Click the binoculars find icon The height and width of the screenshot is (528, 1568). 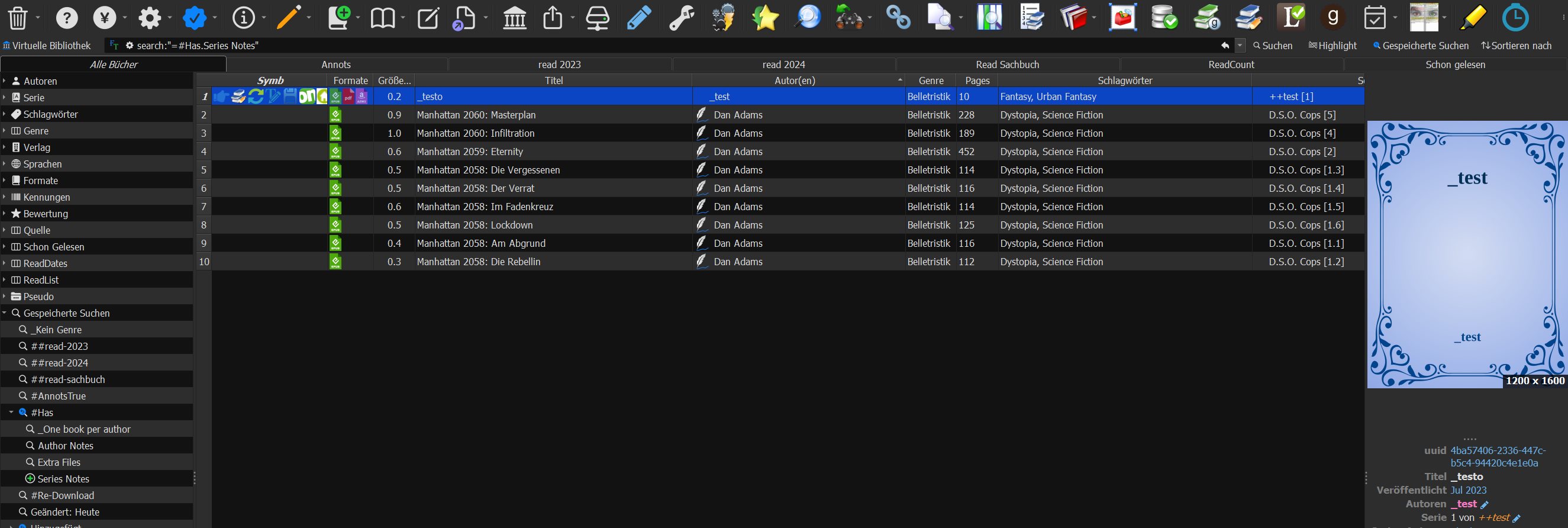tap(849, 18)
